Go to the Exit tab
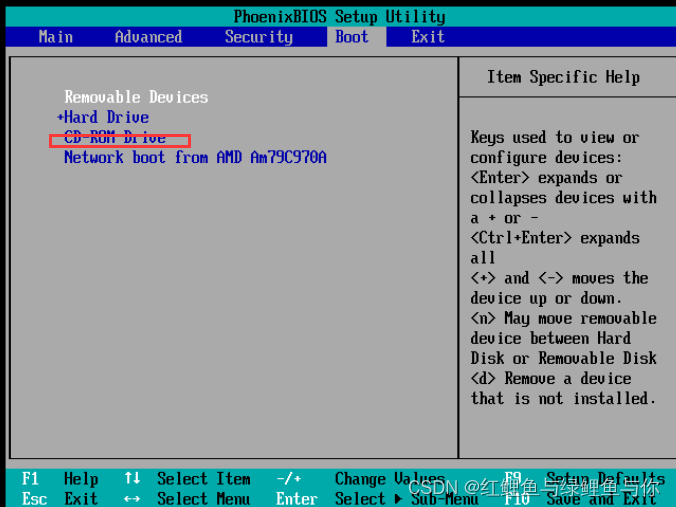Image resolution: width=676 pixels, height=507 pixels. [x=428, y=37]
